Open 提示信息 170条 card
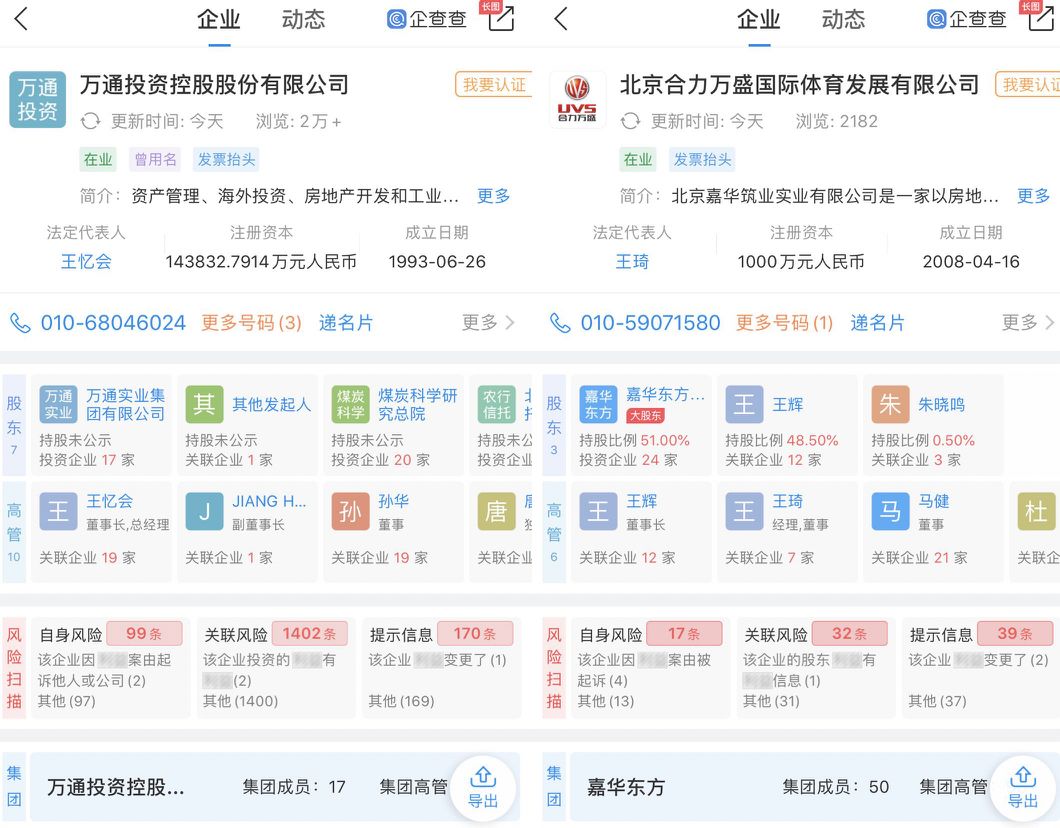This screenshot has width=1060, height=828. (441, 667)
